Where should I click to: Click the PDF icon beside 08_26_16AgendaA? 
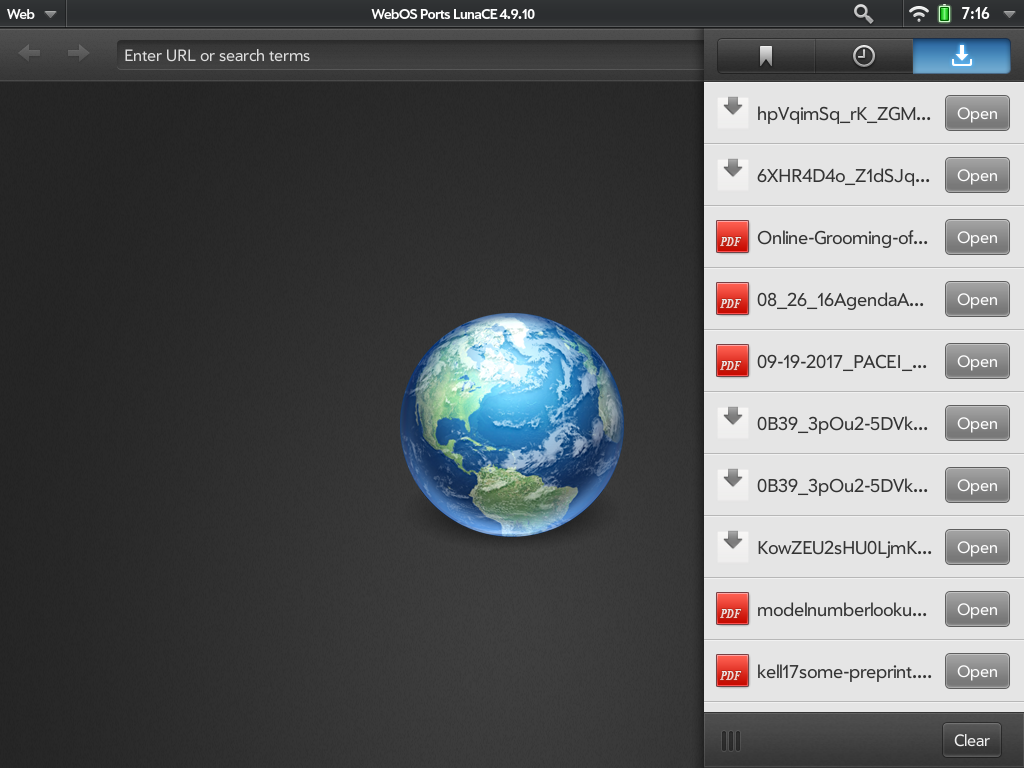[x=733, y=299]
